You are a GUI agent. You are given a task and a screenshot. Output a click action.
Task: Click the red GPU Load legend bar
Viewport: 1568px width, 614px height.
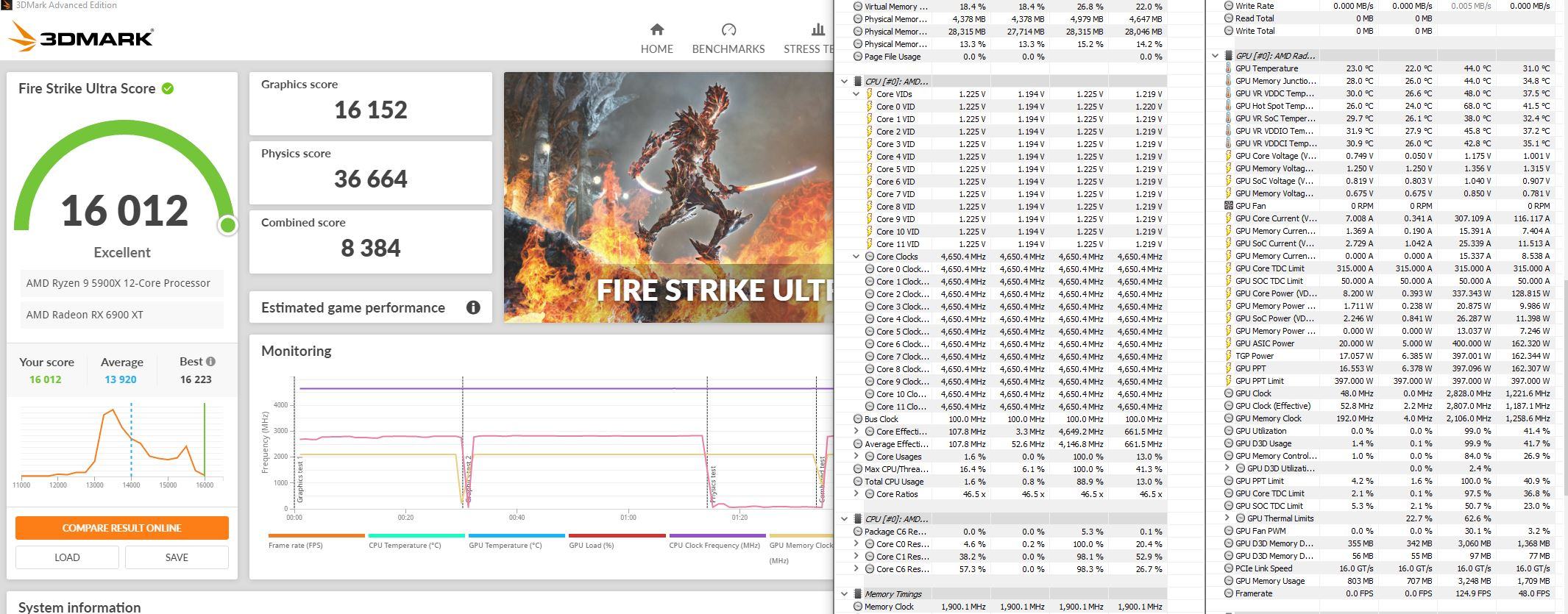coord(617,535)
